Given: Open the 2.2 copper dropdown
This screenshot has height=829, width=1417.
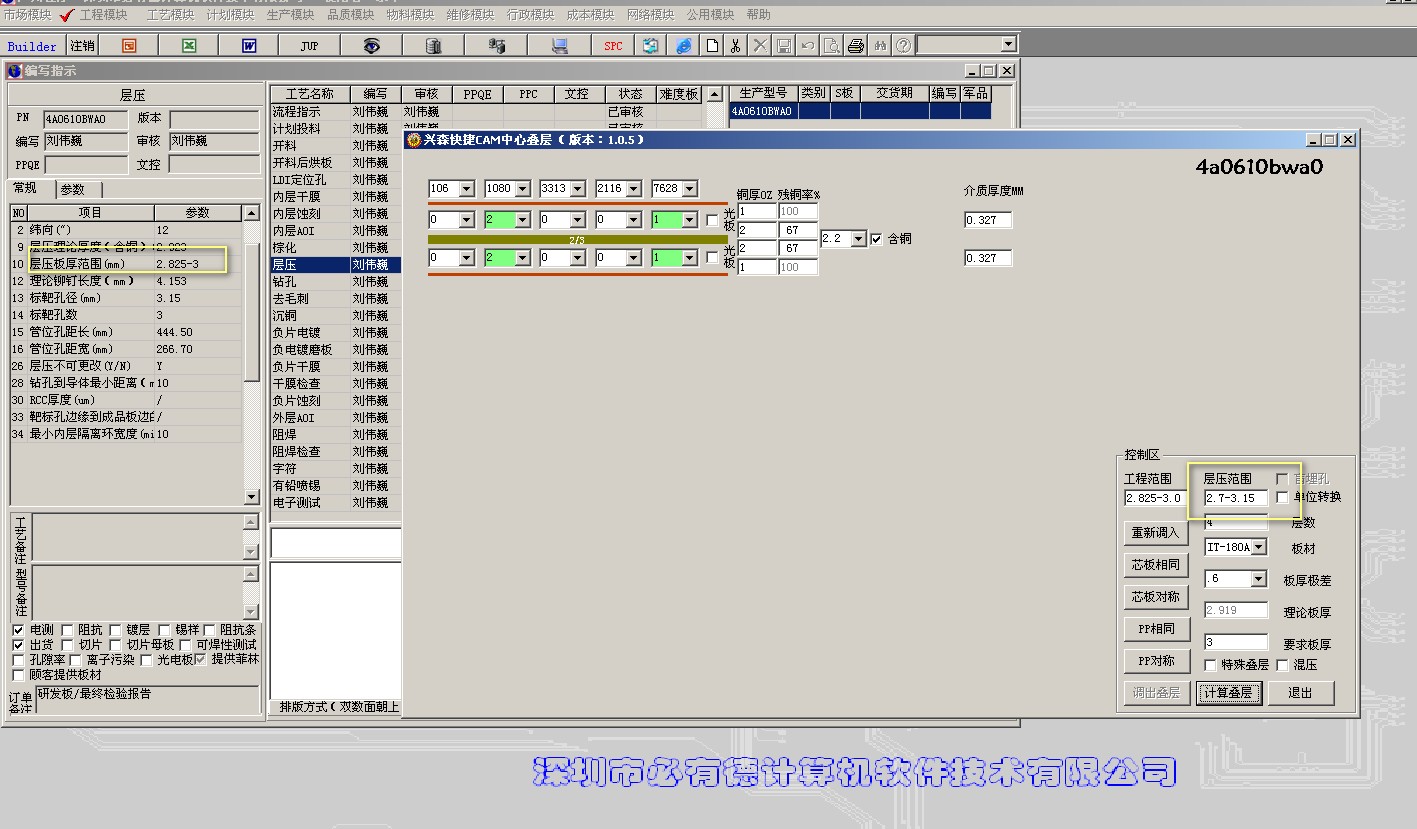Looking at the screenshot, I should tap(859, 239).
